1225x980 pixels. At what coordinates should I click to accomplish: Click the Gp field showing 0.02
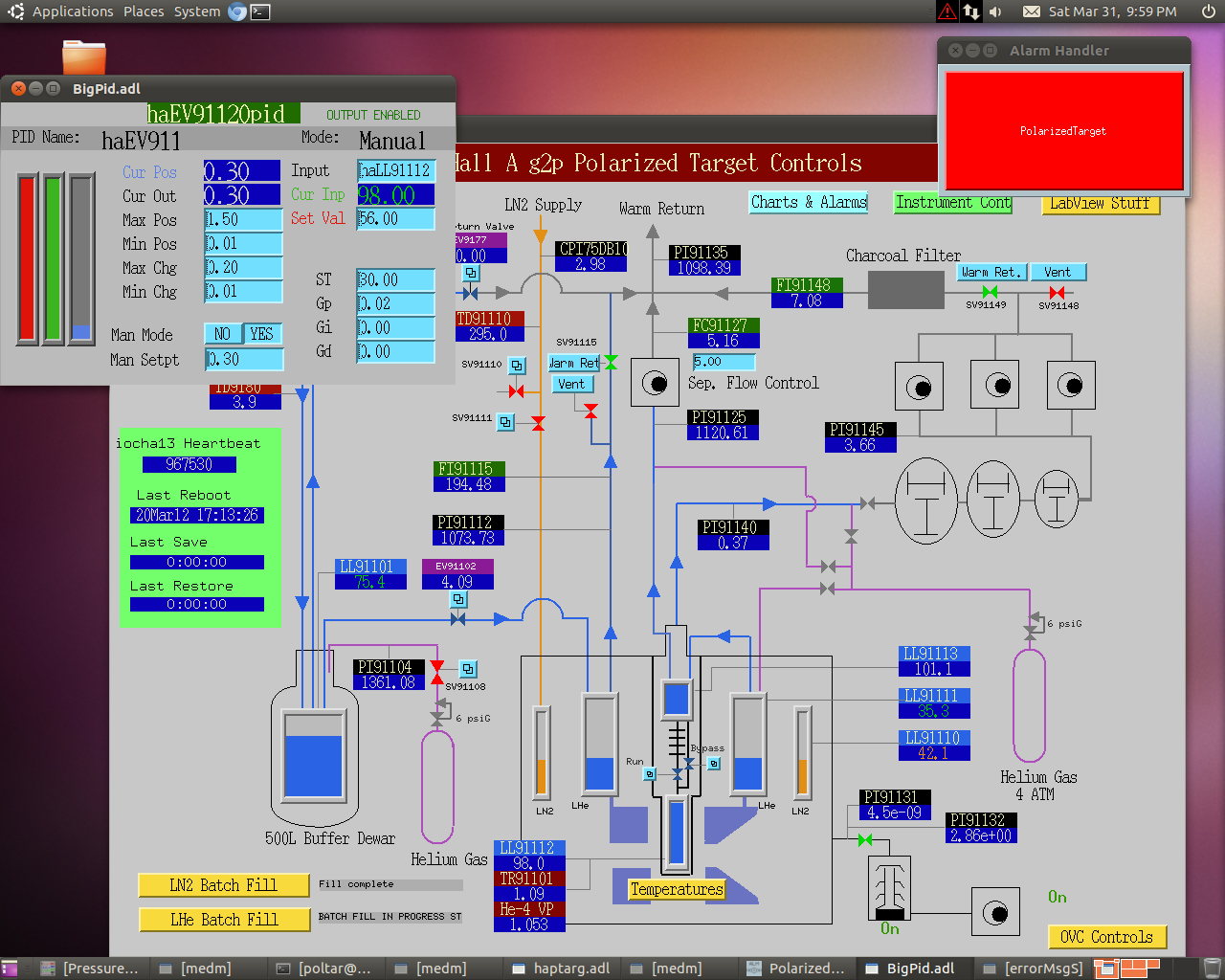tap(396, 304)
